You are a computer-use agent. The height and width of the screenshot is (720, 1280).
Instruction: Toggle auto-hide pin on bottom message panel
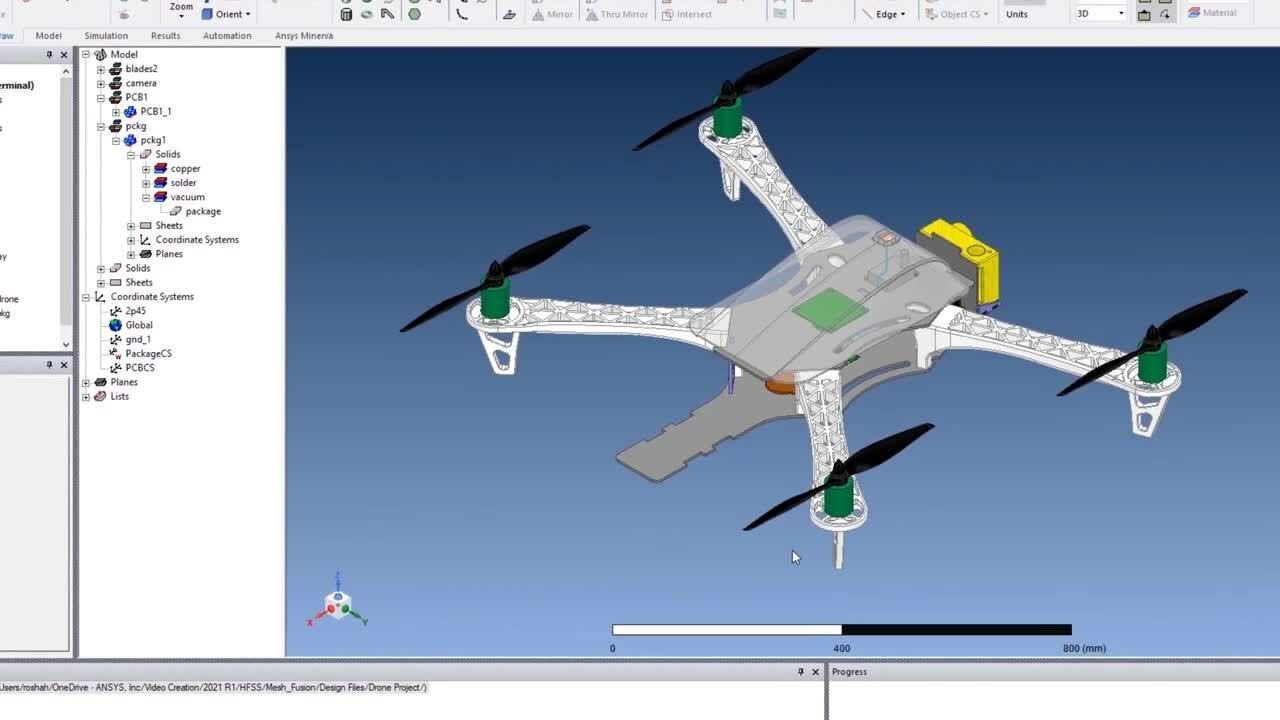point(800,672)
